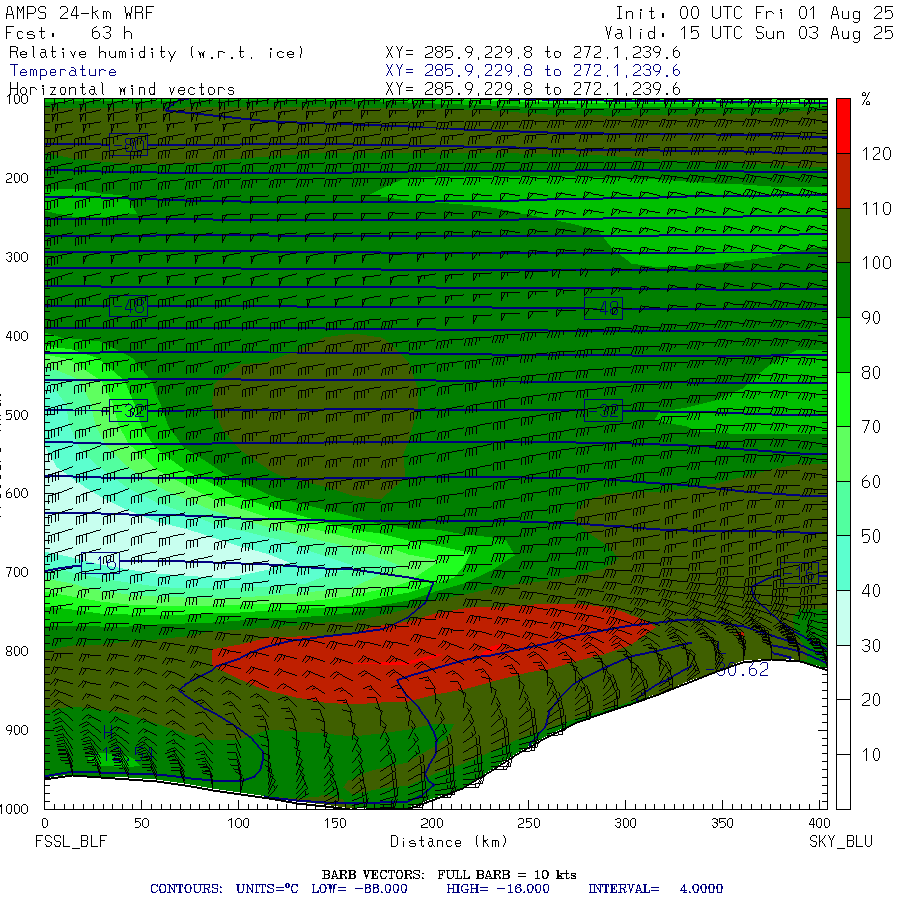Viewport: 900px width, 900px height.
Task: Click the 'Init: 00 UTC Fri 01 Aug 25' line
Action: point(754,13)
